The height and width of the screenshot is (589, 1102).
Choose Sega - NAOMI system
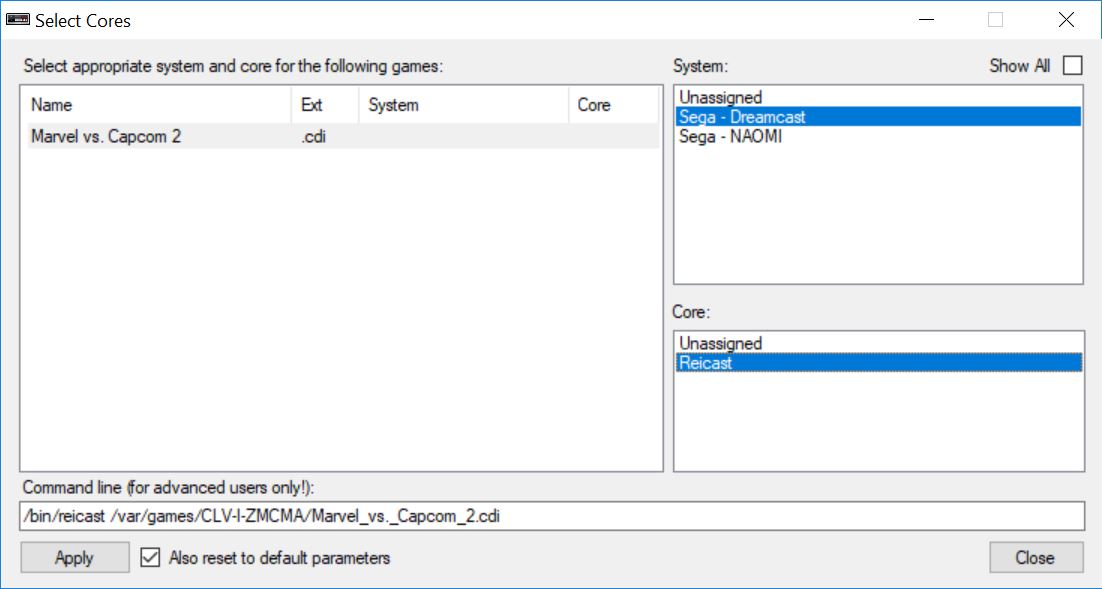pos(878,136)
